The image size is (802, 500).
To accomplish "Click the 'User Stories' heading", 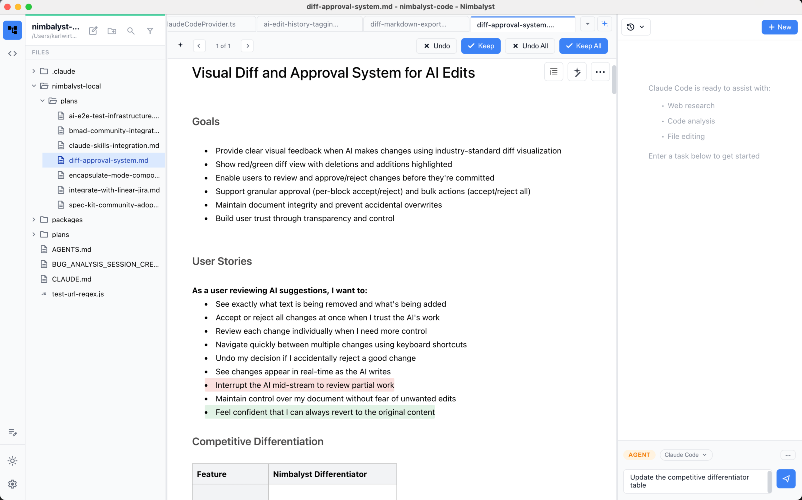I will click(222, 261).
